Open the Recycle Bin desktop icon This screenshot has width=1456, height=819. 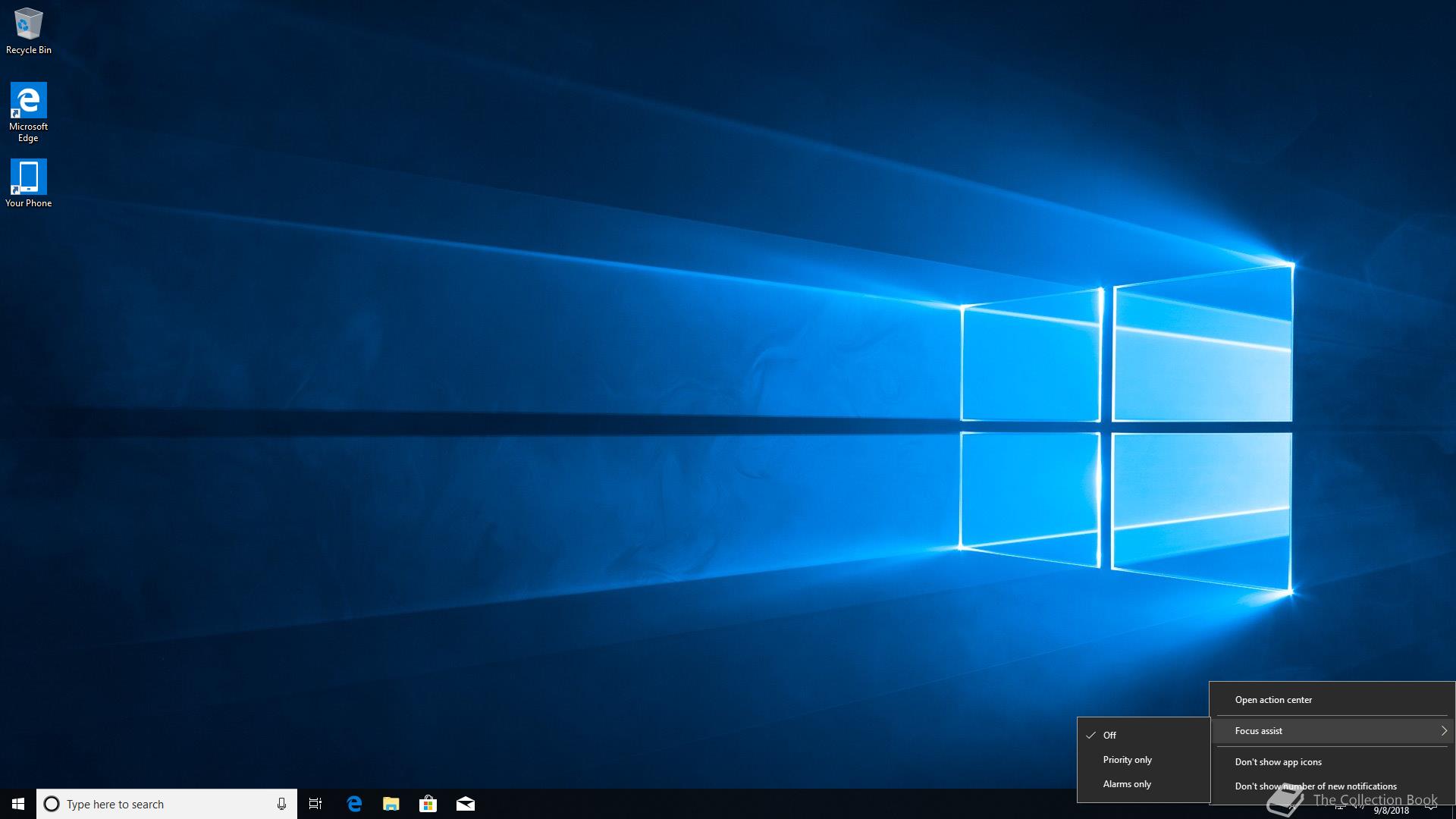28,31
